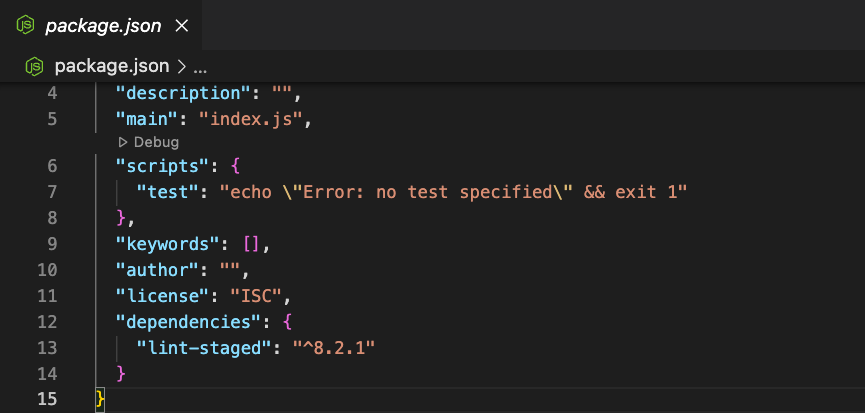Screen dimensions: 865x413
Task: Click the breadcrumb chevron separator
Action: click(x=181, y=67)
